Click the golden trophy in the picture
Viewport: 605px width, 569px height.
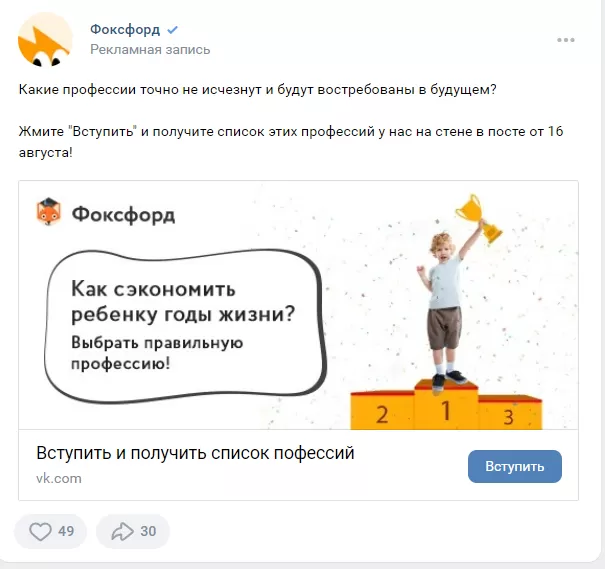[480, 218]
